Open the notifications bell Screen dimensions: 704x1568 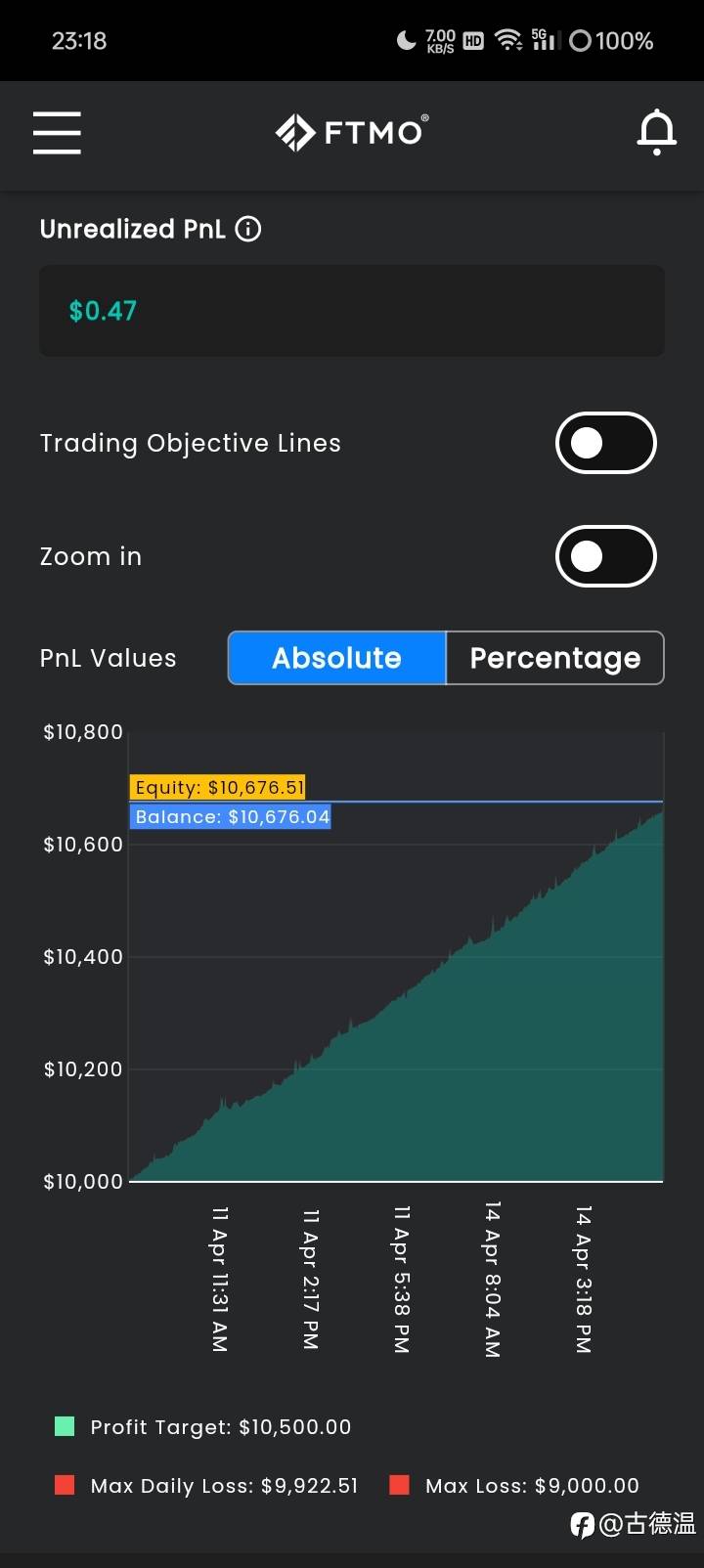656,132
